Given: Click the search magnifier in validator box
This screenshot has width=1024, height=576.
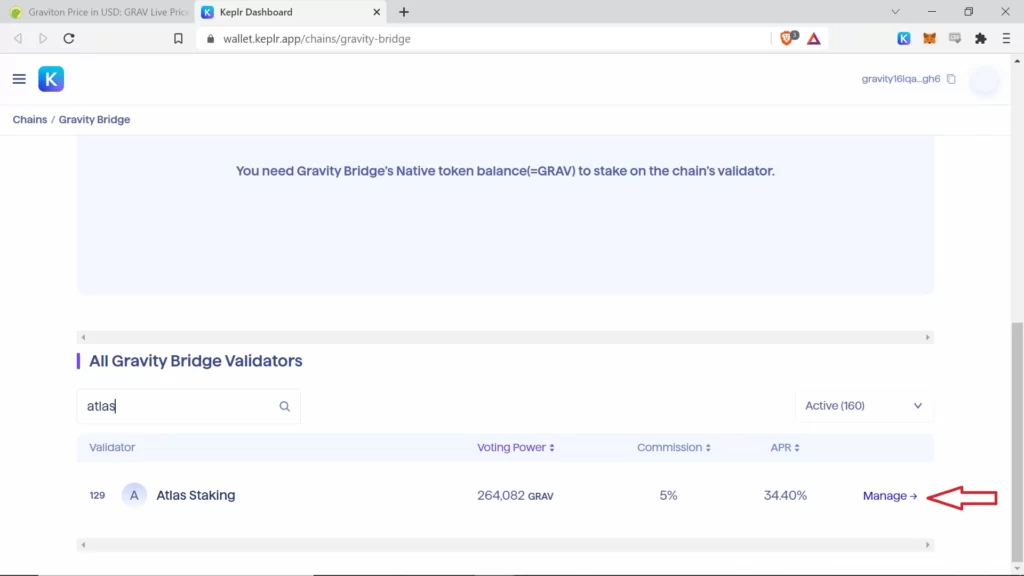Looking at the screenshot, I should point(285,406).
